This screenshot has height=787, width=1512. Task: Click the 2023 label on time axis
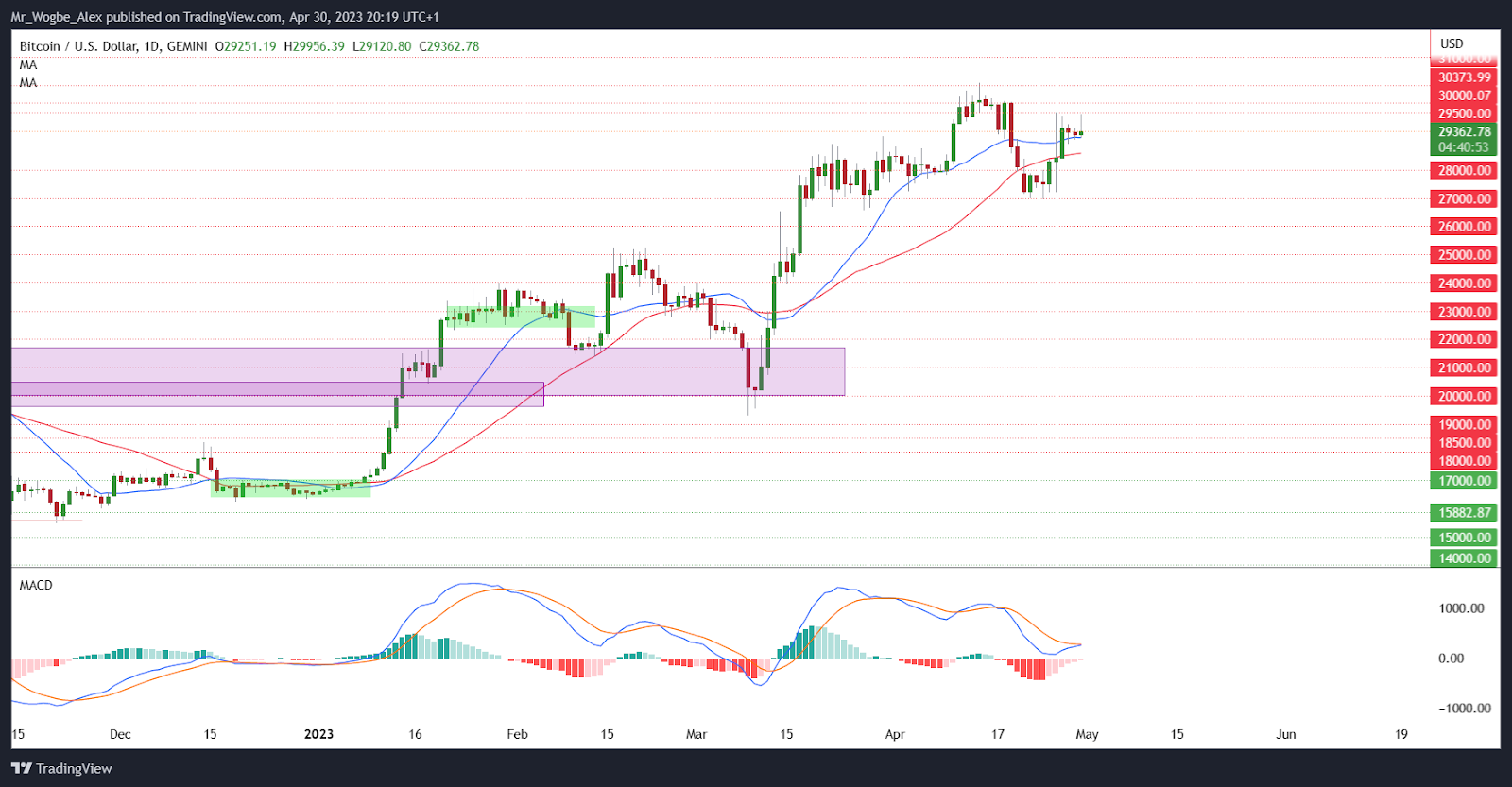pyautogui.click(x=318, y=734)
